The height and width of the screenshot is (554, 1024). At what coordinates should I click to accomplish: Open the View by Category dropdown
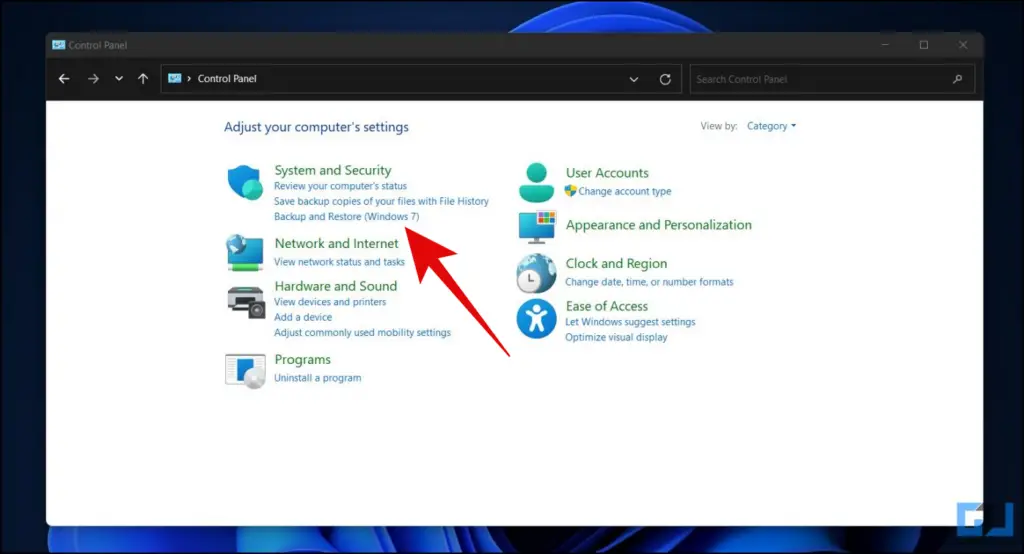[x=771, y=126]
